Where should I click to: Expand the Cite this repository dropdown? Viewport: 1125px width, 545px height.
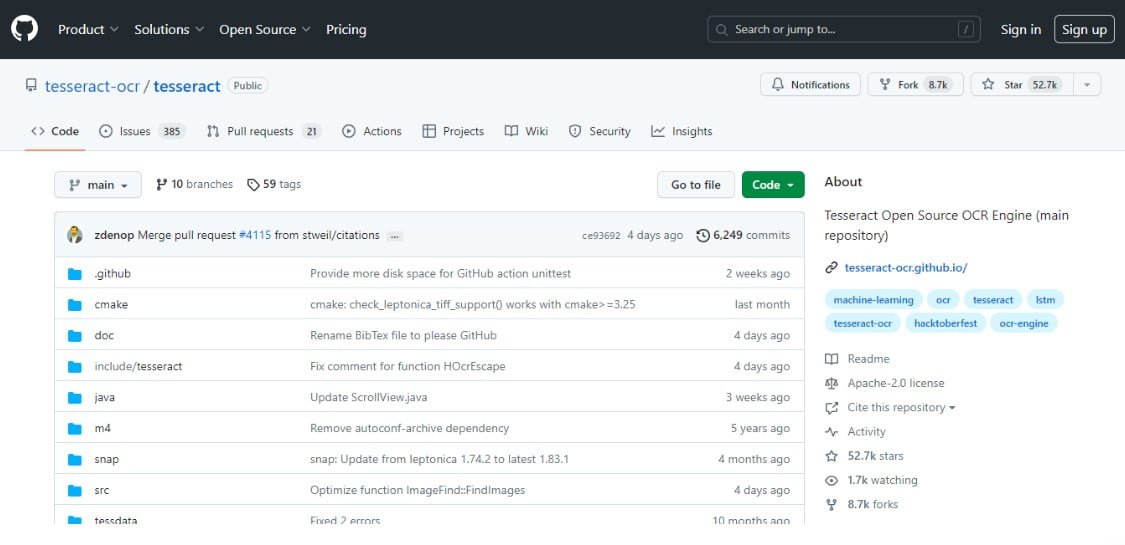(x=901, y=407)
